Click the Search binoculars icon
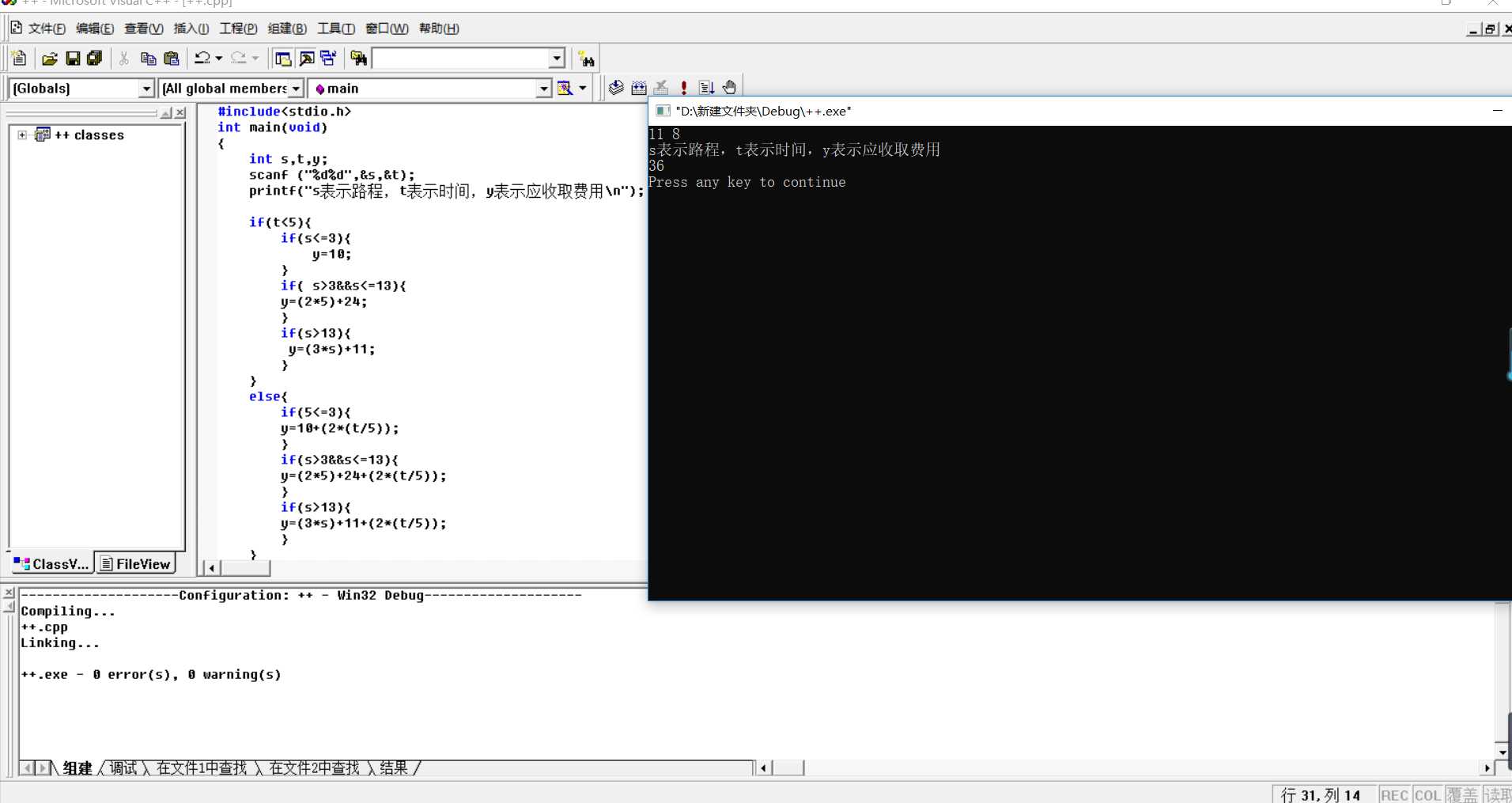Image resolution: width=1512 pixels, height=803 pixels. pyautogui.click(x=586, y=59)
